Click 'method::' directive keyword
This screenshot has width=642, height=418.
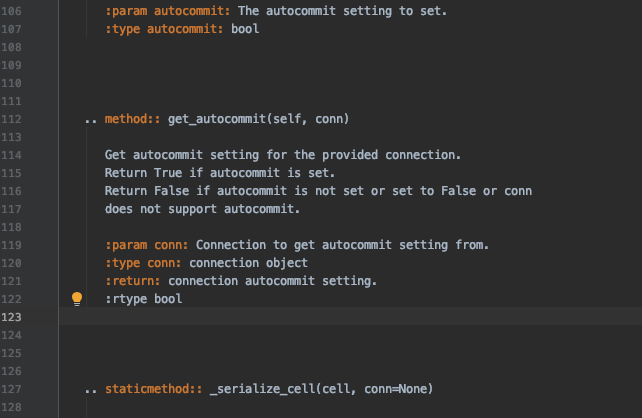(132, 119)
